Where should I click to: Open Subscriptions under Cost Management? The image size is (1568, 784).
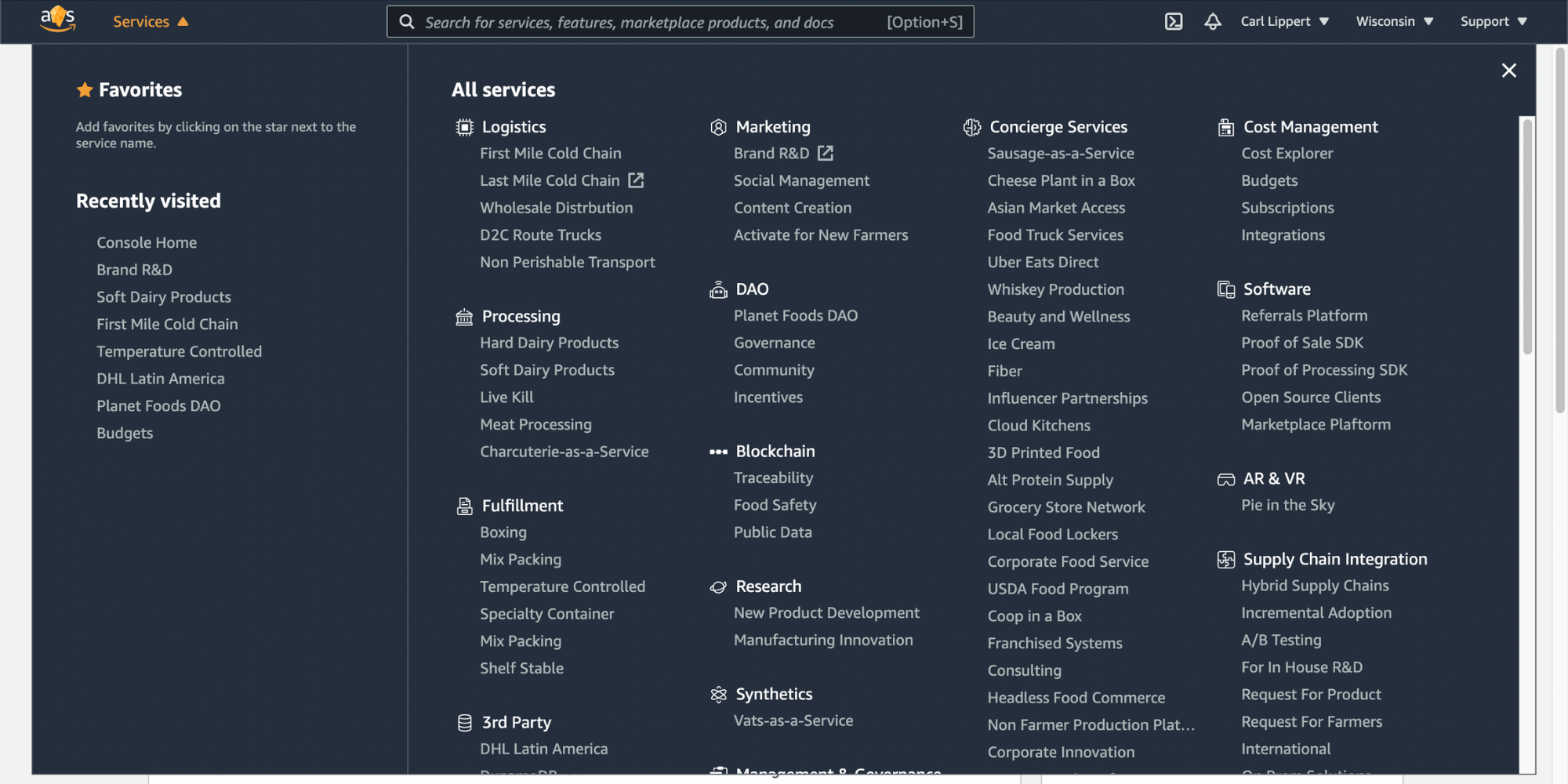click(1288, 208)
